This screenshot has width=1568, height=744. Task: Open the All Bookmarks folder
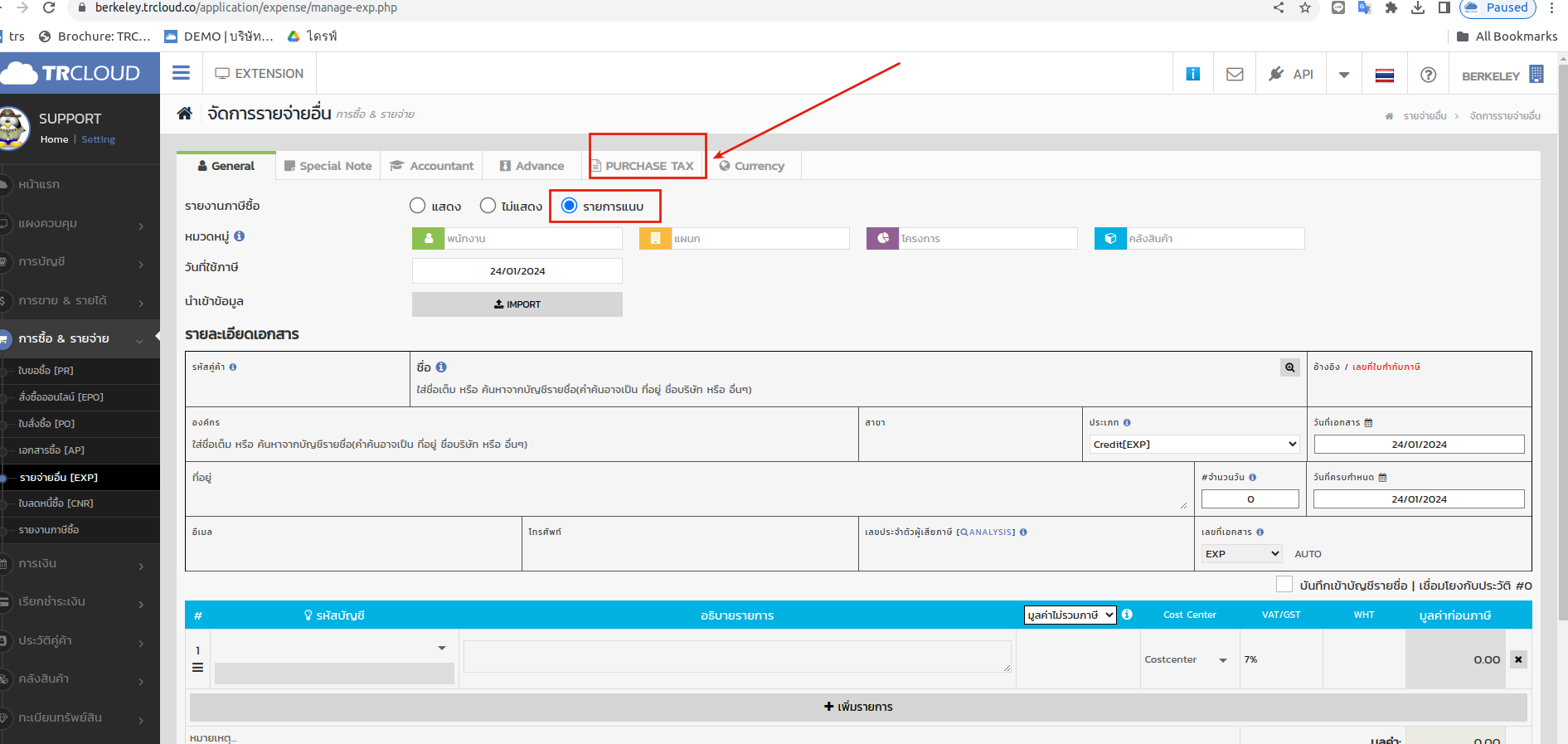click(1507, 36)
